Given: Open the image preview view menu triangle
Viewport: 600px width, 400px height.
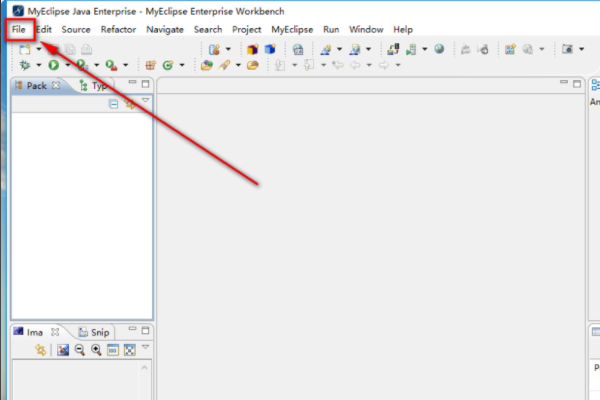Looking at the screenshot, I should [x=145, y=347].
